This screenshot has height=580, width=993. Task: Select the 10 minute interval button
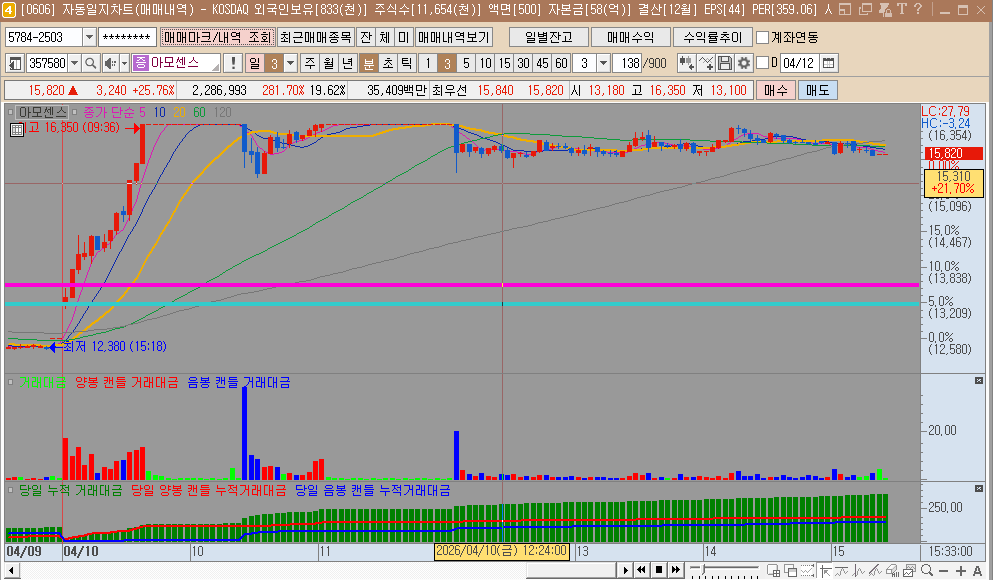pyautogui.click(x=485, y=63)
